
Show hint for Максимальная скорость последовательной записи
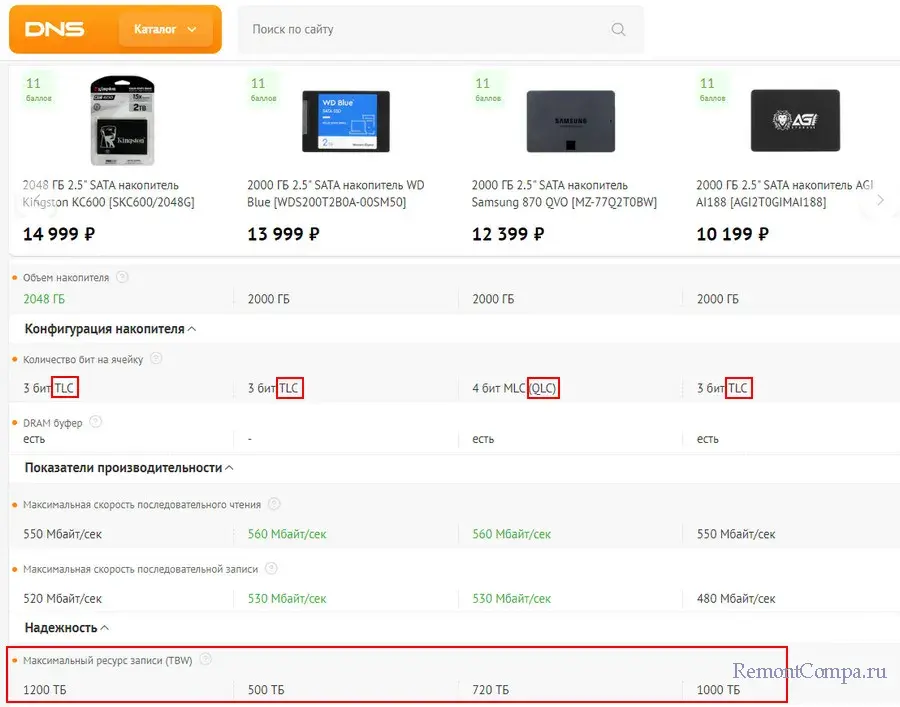(271, 568)
